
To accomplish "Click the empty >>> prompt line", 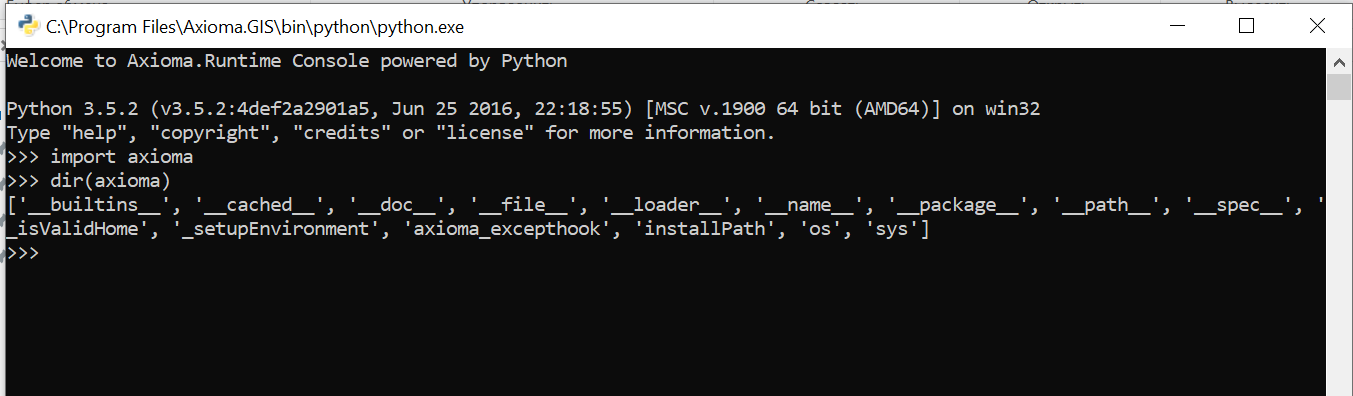I will pos(22,253).
